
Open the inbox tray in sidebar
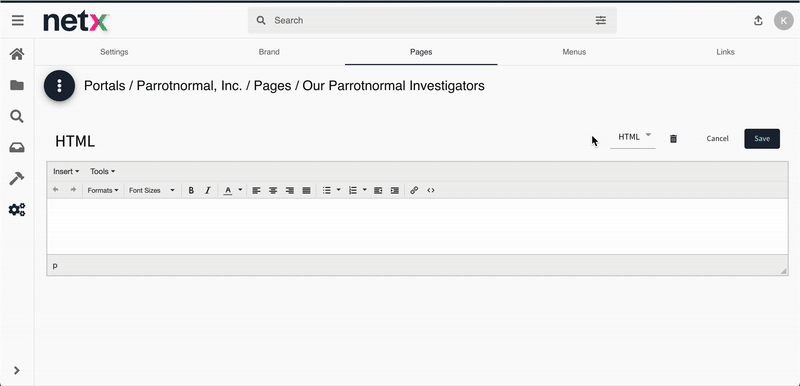17,148
